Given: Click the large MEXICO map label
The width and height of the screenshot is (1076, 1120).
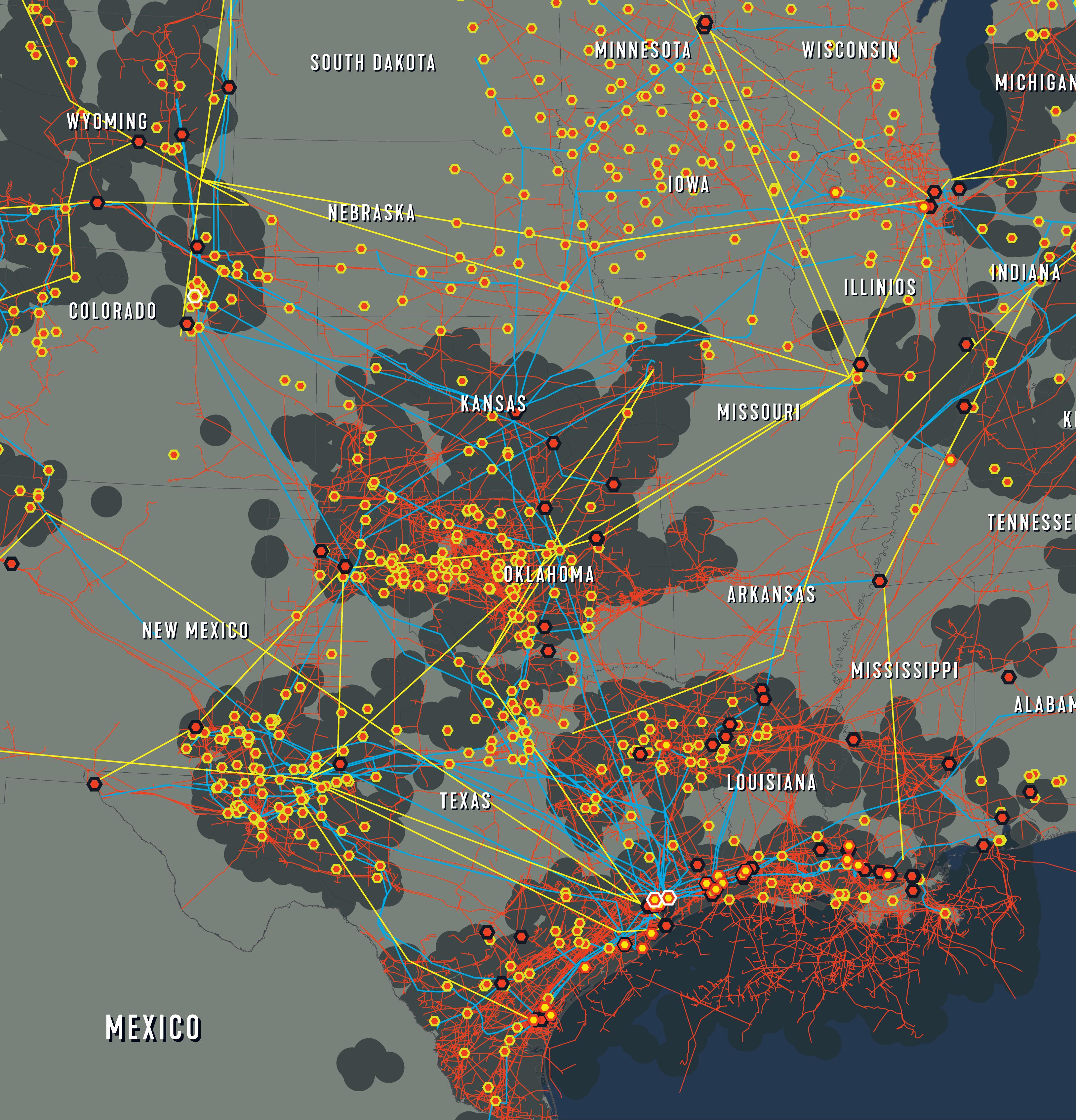Looking at the screenshot, I should pyautogui.click(x=153, y=1028).
